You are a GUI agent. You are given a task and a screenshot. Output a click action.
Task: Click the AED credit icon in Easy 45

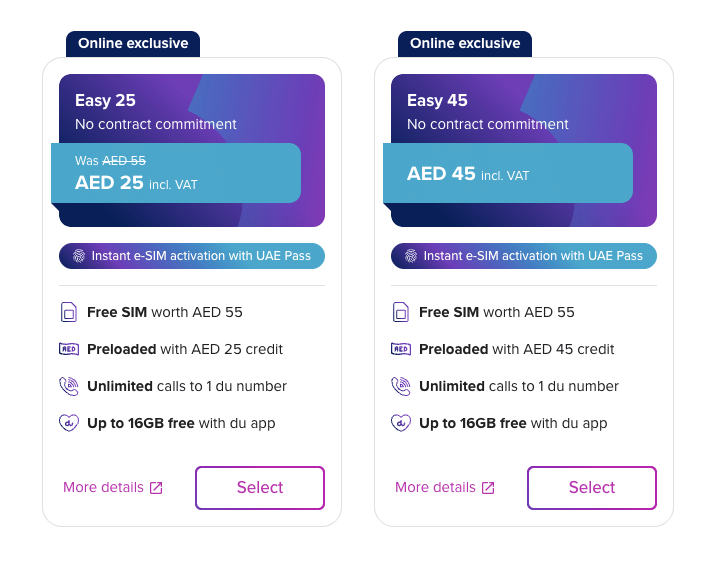pos(401,349)
